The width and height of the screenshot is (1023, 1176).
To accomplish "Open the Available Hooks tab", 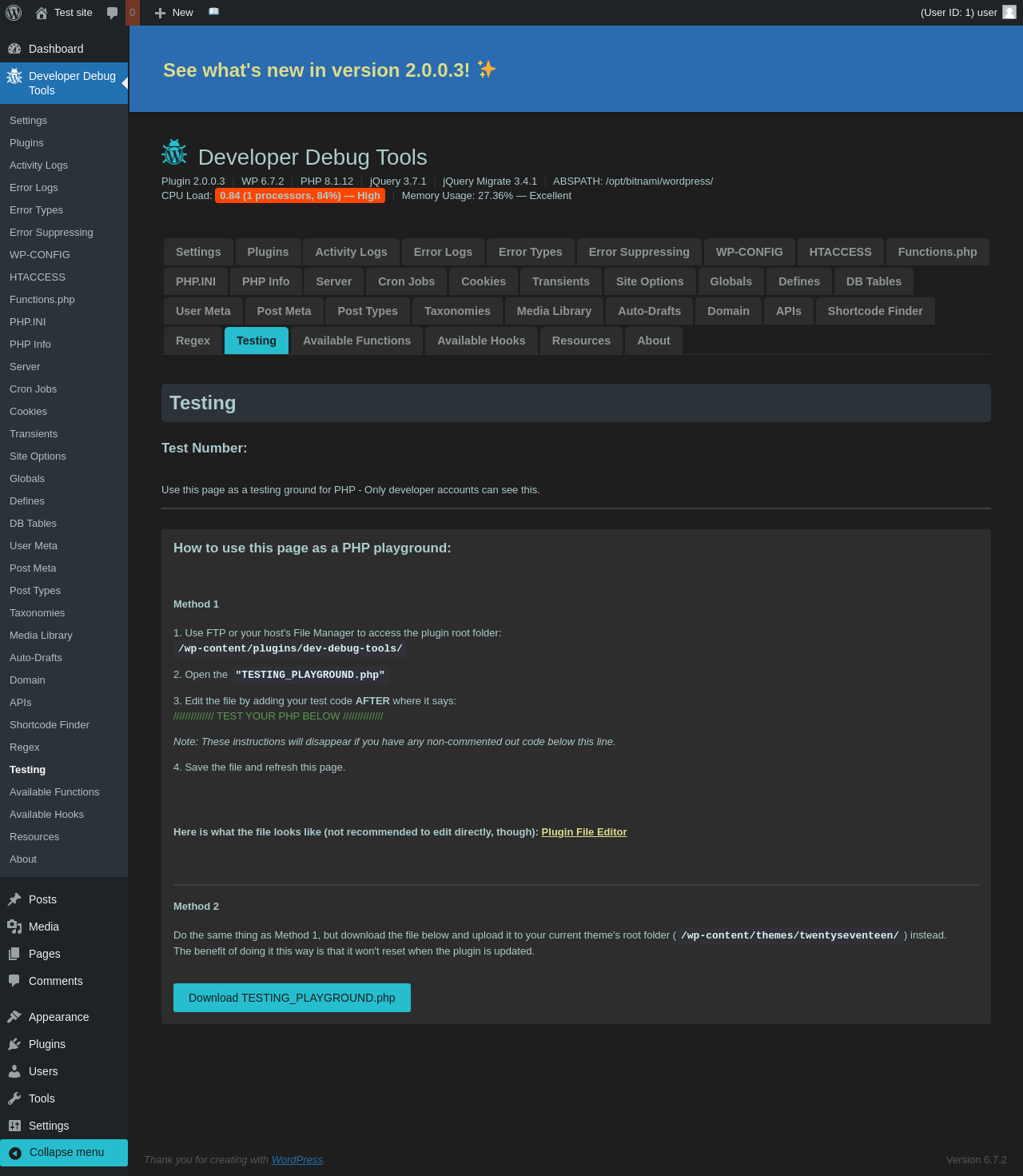I will point(481,341).
